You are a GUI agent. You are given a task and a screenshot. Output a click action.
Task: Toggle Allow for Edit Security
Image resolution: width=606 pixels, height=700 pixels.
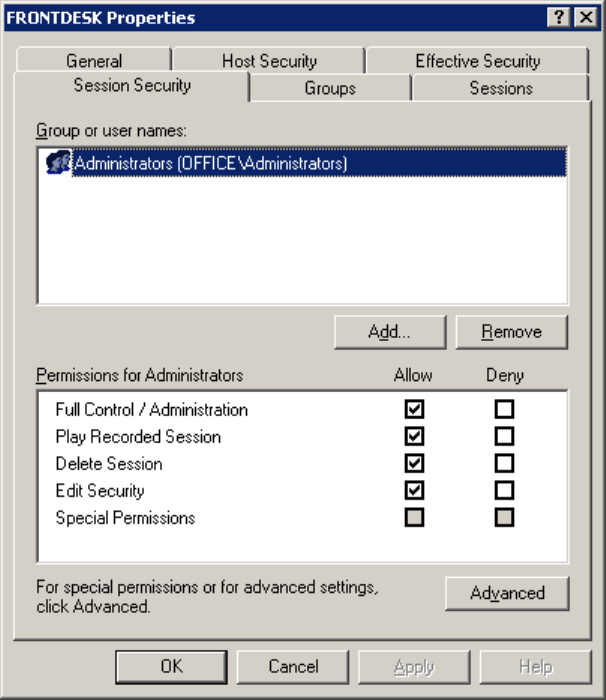point(414,491)
